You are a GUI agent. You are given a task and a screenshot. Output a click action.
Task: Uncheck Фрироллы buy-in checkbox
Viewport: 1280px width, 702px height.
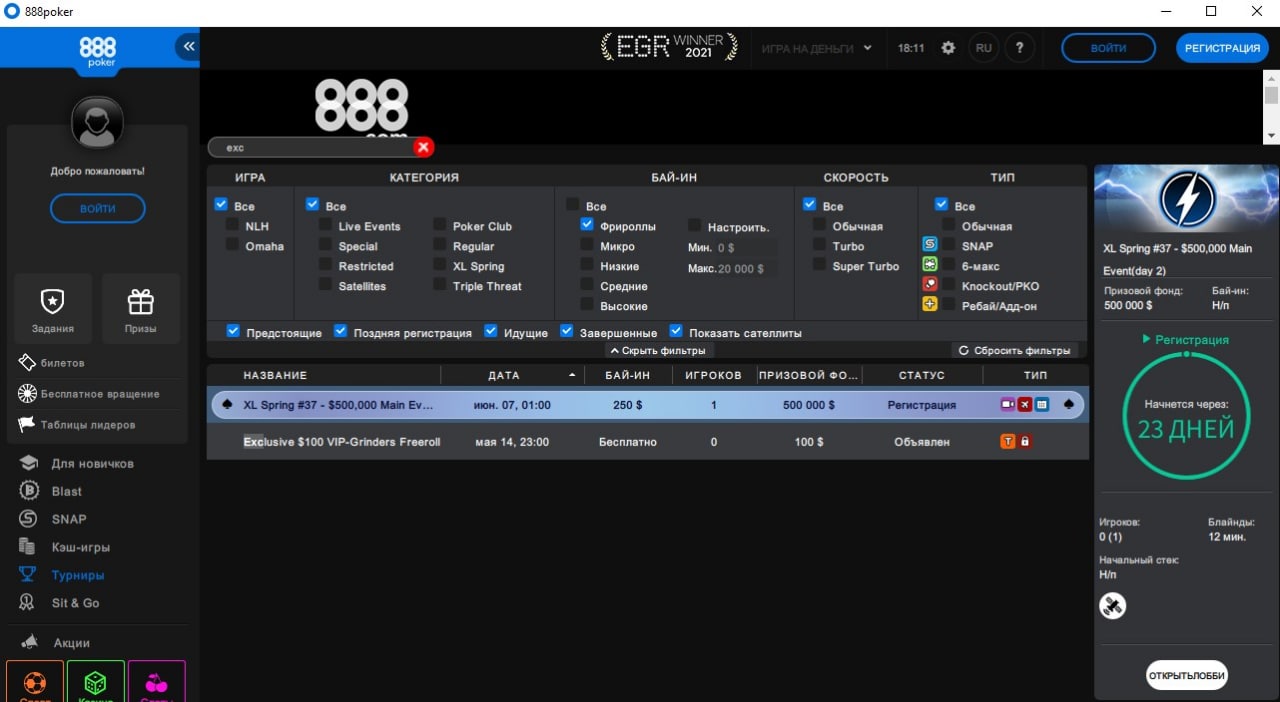tap(587, 225)
